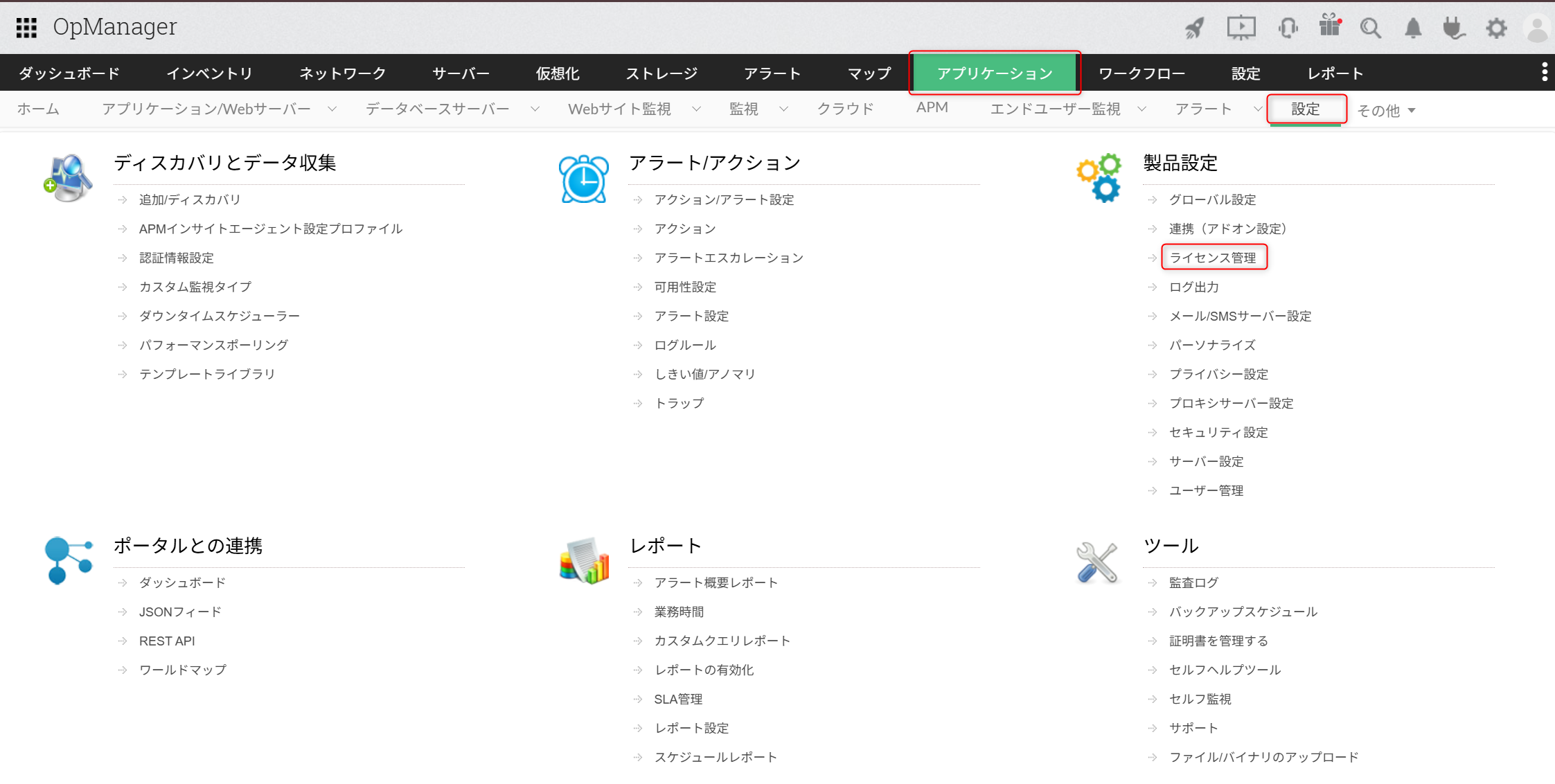Click the headset support icon
This screenshot has width=1555, height=784.
[x=1288, y=28]
